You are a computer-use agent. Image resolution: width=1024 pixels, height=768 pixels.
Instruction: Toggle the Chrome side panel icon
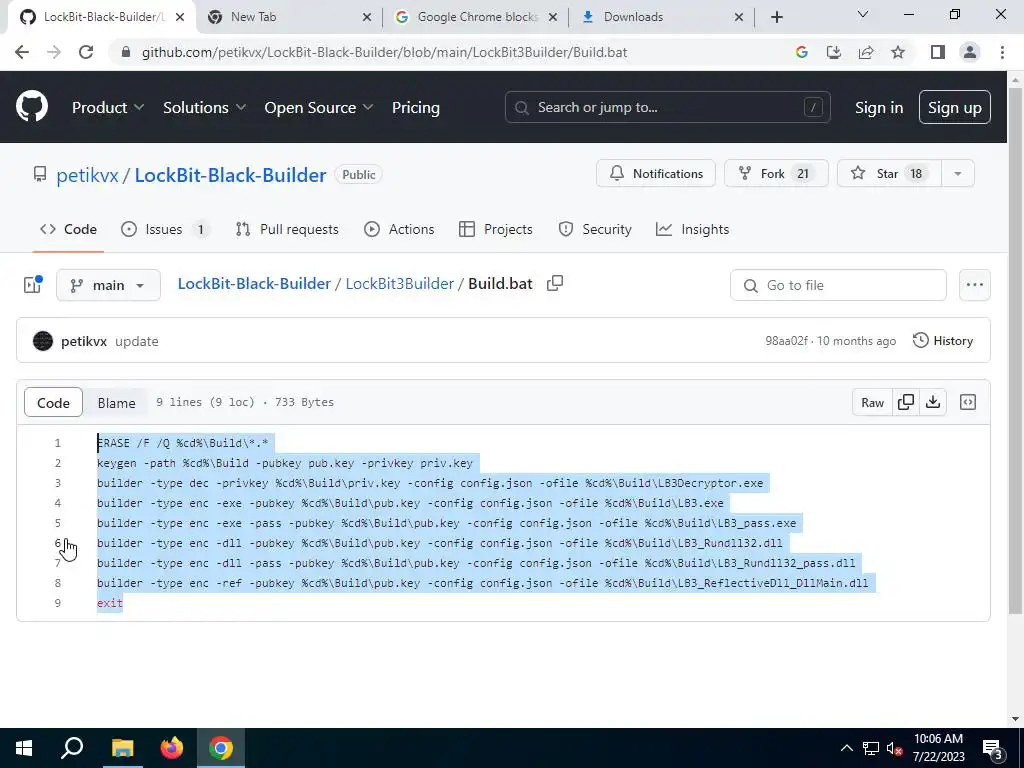938,52
